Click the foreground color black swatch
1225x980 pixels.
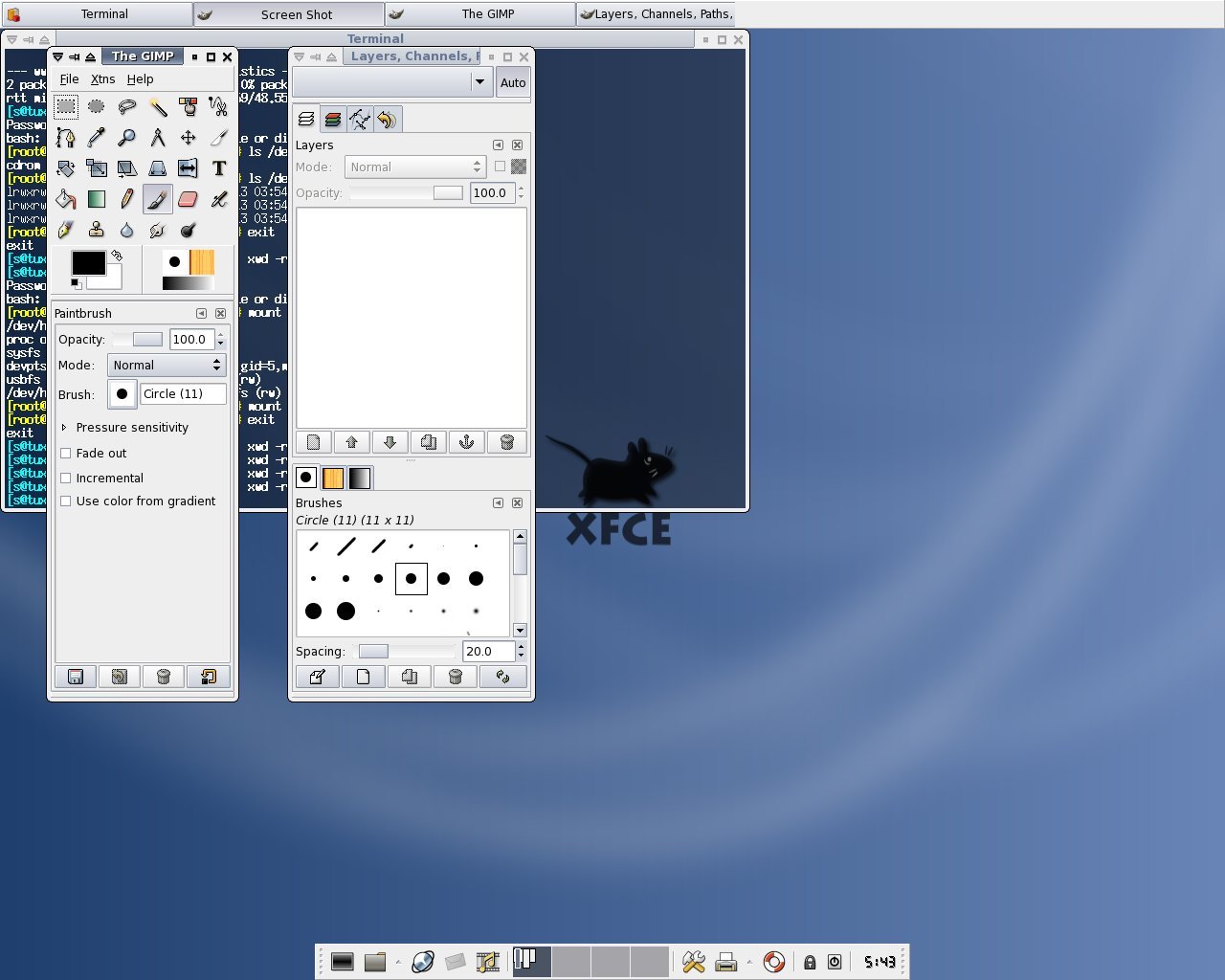89,263
